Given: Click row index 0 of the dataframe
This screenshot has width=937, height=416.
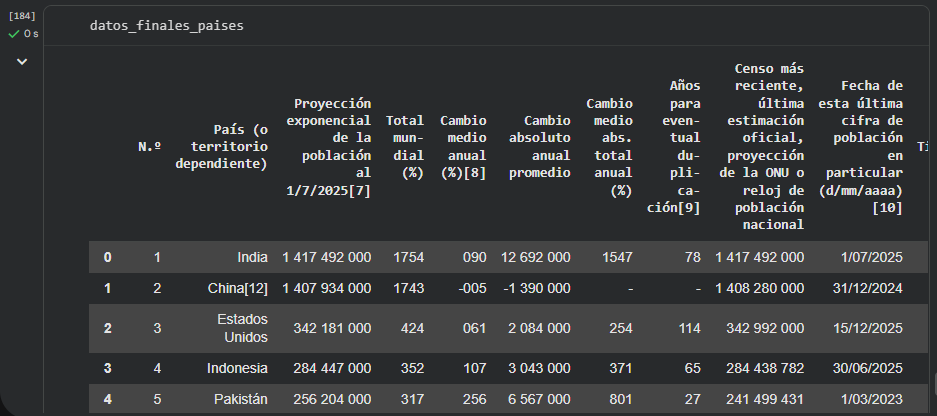Looking at the screenshot, I should (x=107, y=257).
